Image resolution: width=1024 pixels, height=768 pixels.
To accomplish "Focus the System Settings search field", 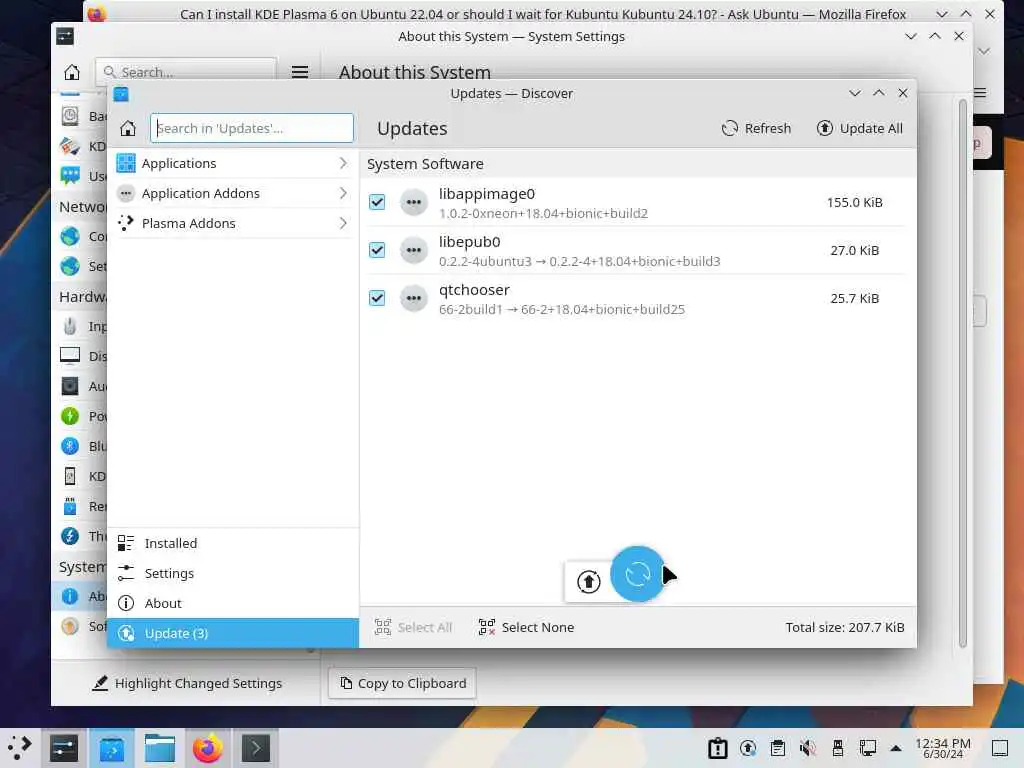I will click(186, 72).
